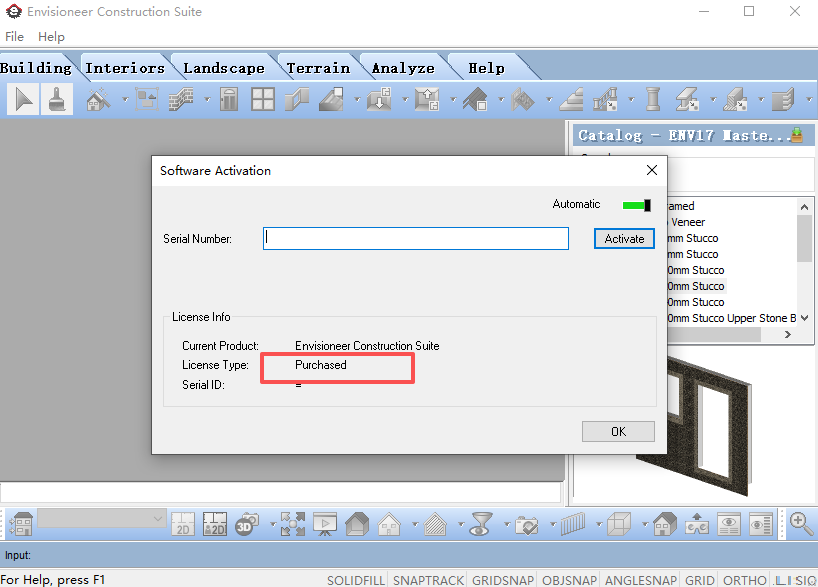Confirm the dialog with OK
Image resolution: width=818 pixels, height=587 pixels.
(618, 432)
